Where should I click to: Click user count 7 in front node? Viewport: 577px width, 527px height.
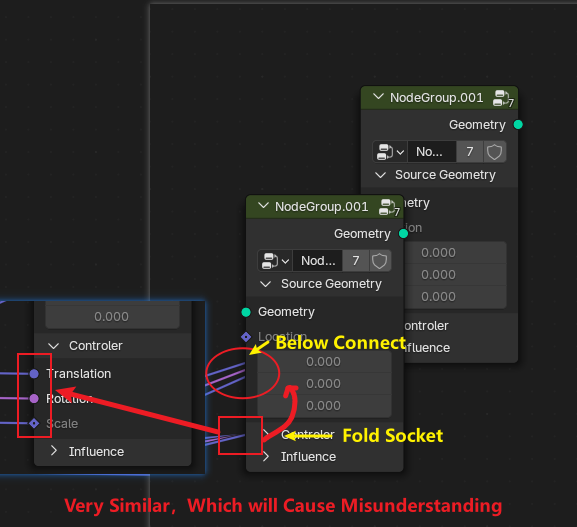pos(355,261)
